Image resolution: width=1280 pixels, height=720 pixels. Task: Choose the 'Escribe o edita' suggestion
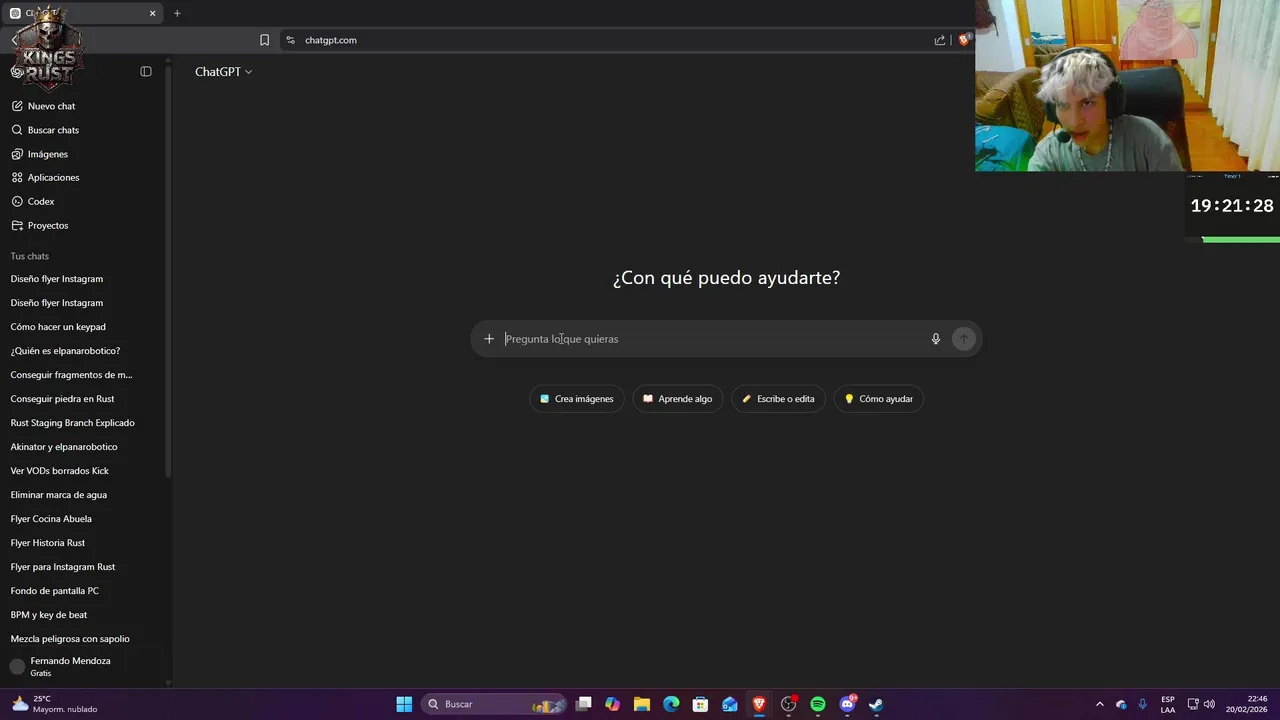(778, 399)
